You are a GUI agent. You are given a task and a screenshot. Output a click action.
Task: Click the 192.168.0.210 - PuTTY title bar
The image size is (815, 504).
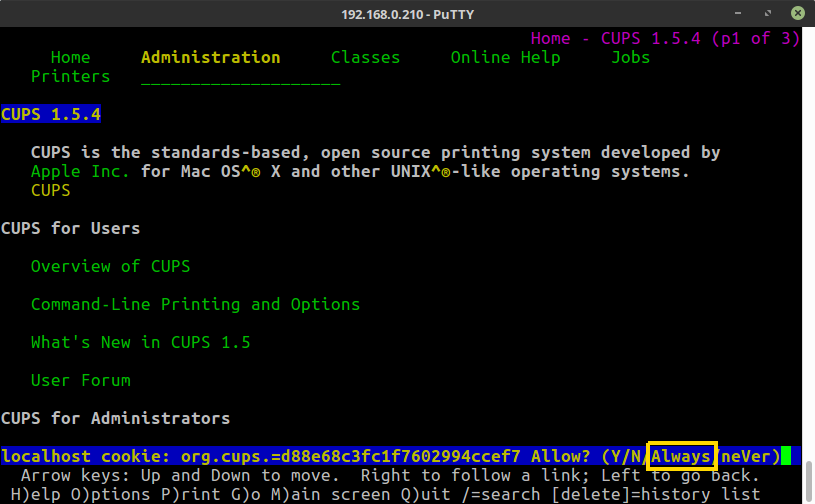[x=407, y=14]
